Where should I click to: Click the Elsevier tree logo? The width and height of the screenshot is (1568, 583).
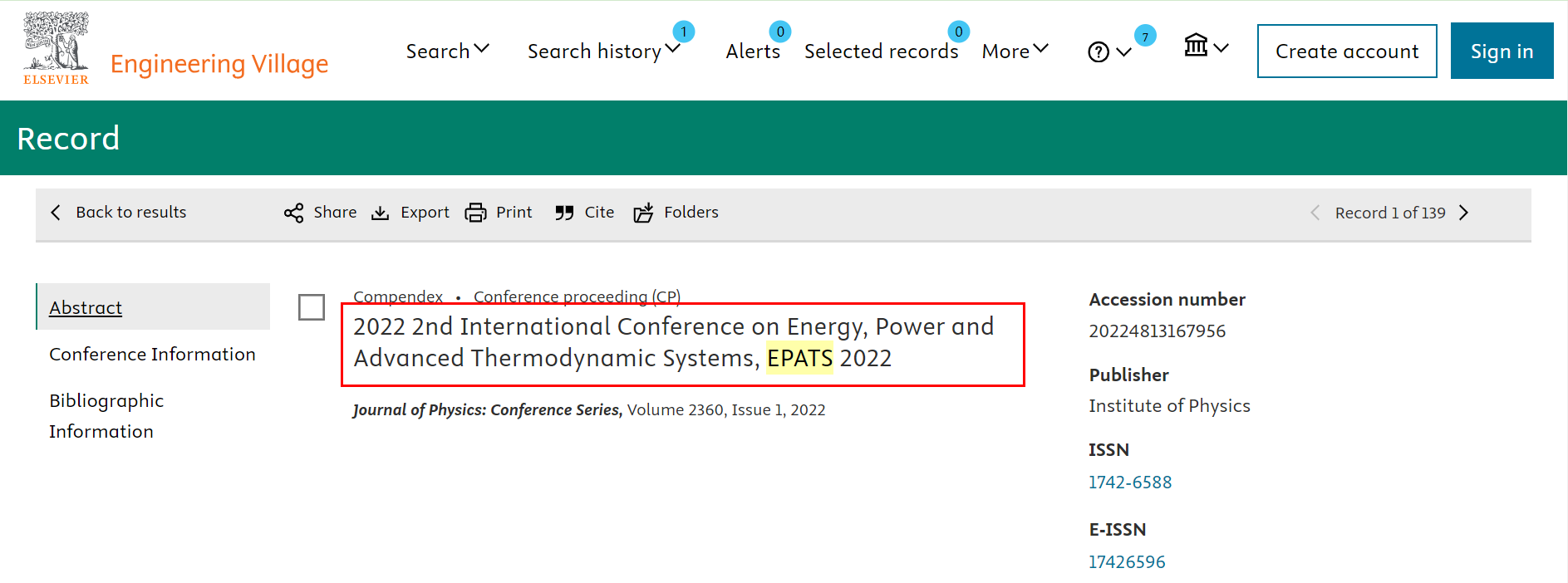56,49
